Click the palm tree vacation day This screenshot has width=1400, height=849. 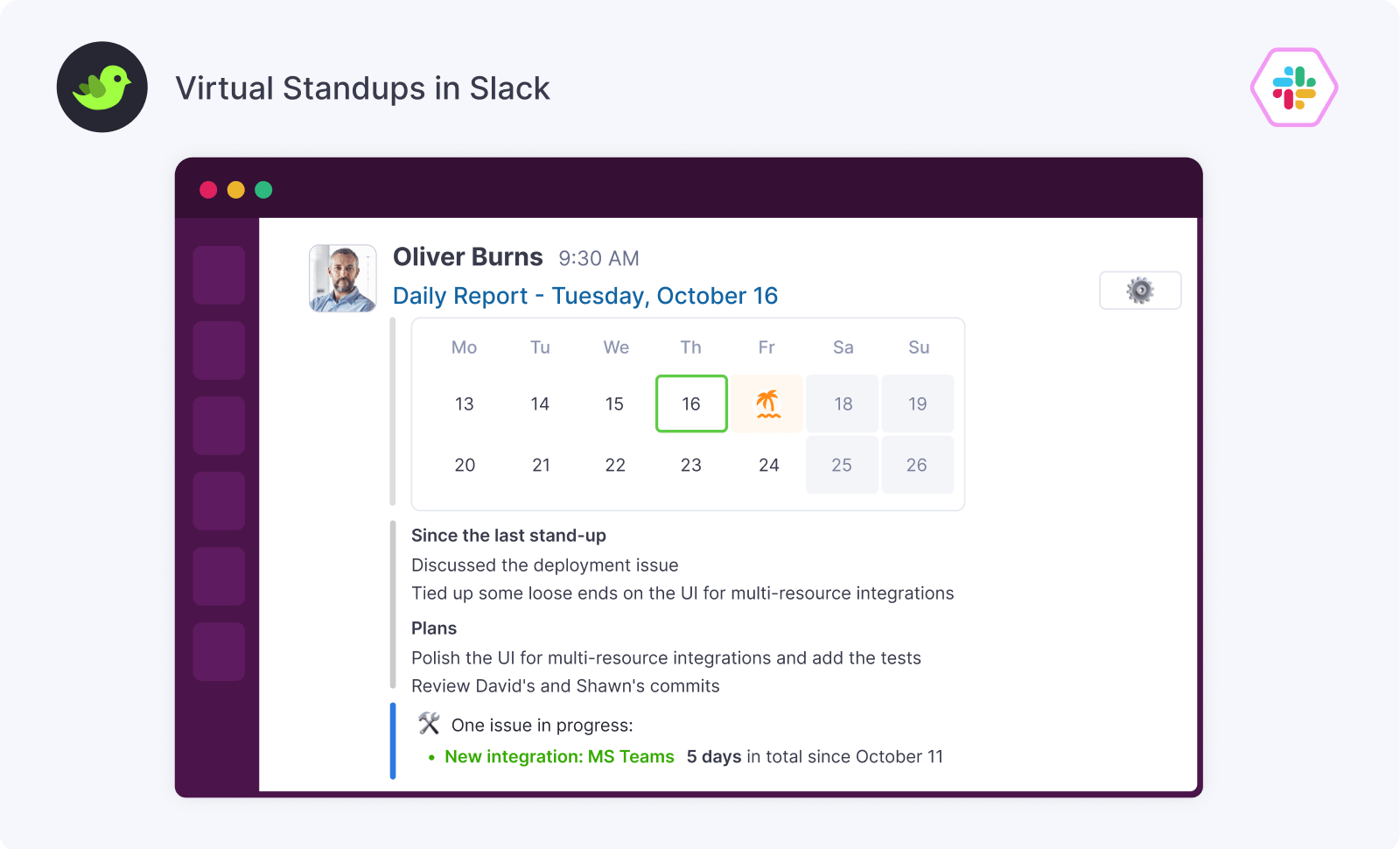(x=767, y=403)
